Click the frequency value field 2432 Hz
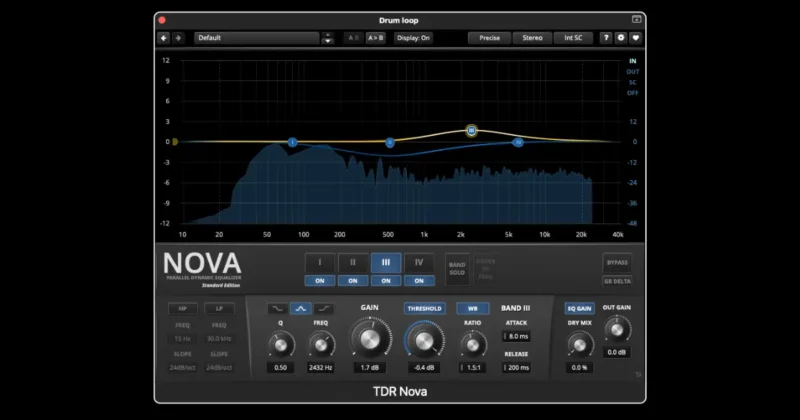The height and width of the screenshot is (420, 800). coord(321,367)
